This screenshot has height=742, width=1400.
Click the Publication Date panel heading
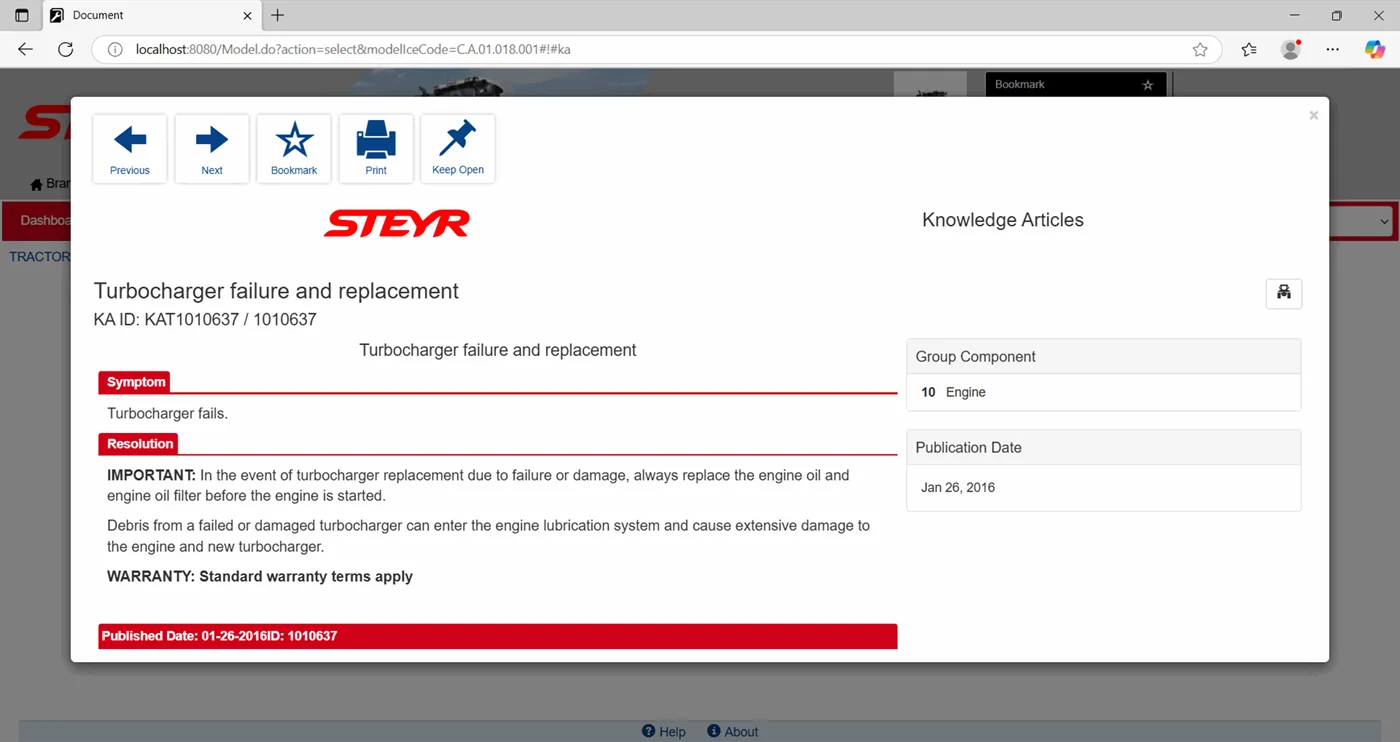1104,448
